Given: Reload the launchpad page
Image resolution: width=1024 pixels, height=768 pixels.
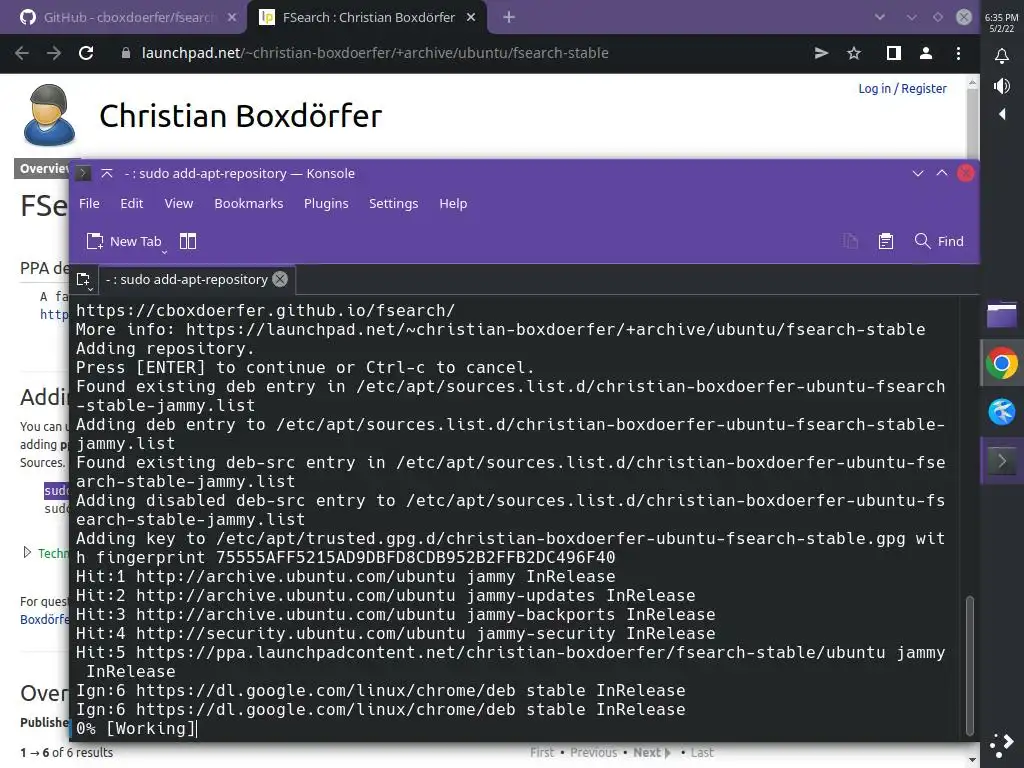Looking at the screenshot, I should point(86,53).
